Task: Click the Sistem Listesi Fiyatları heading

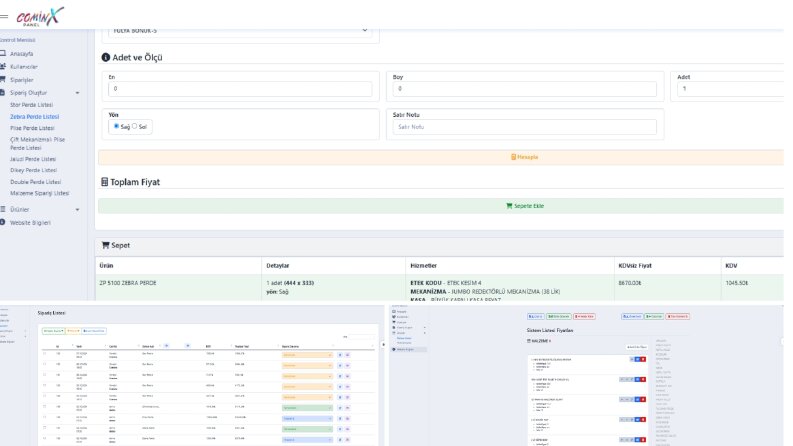Action: pyautogui.click(x=550, y=330)
